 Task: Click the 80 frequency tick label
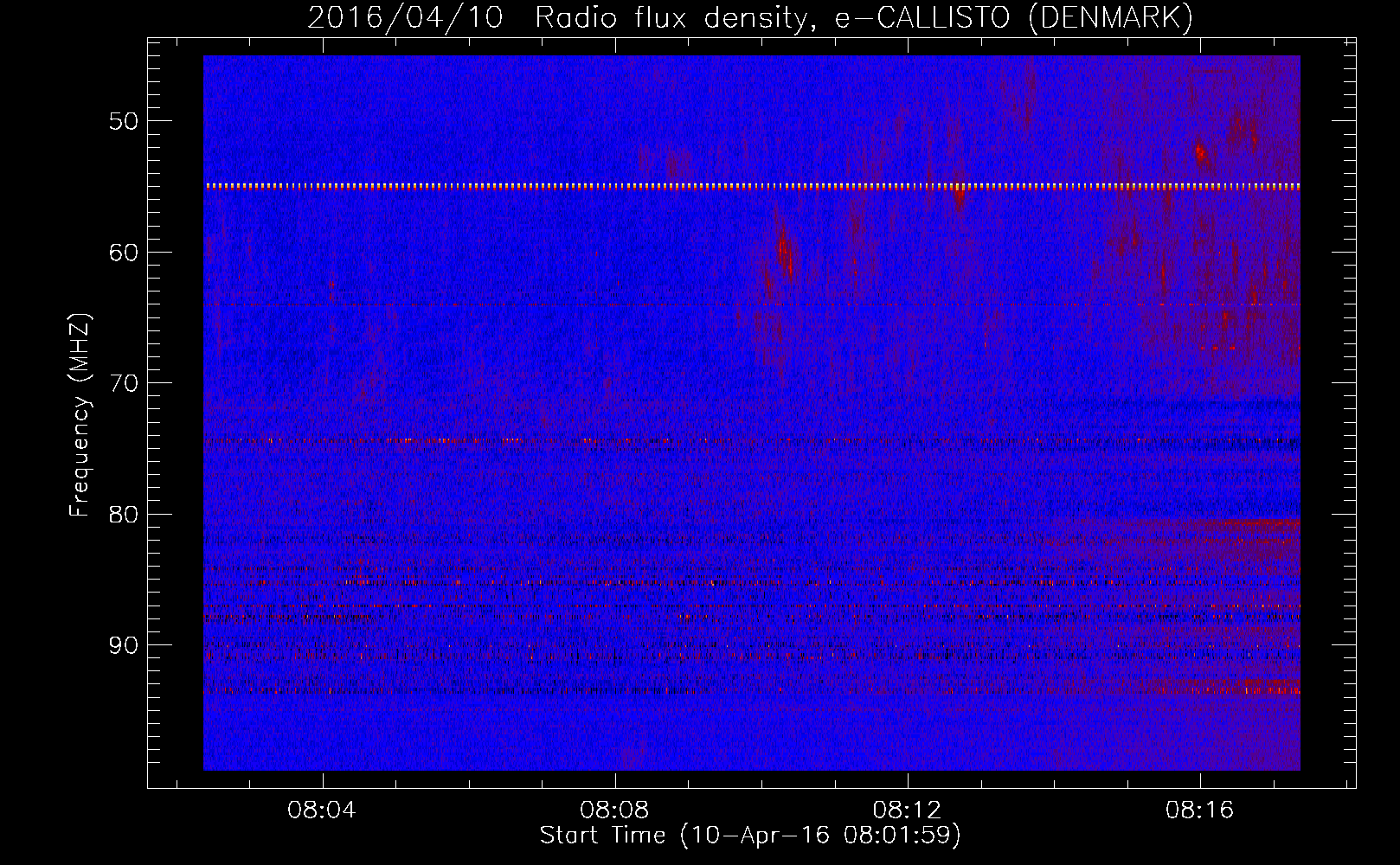pos(124,515)
